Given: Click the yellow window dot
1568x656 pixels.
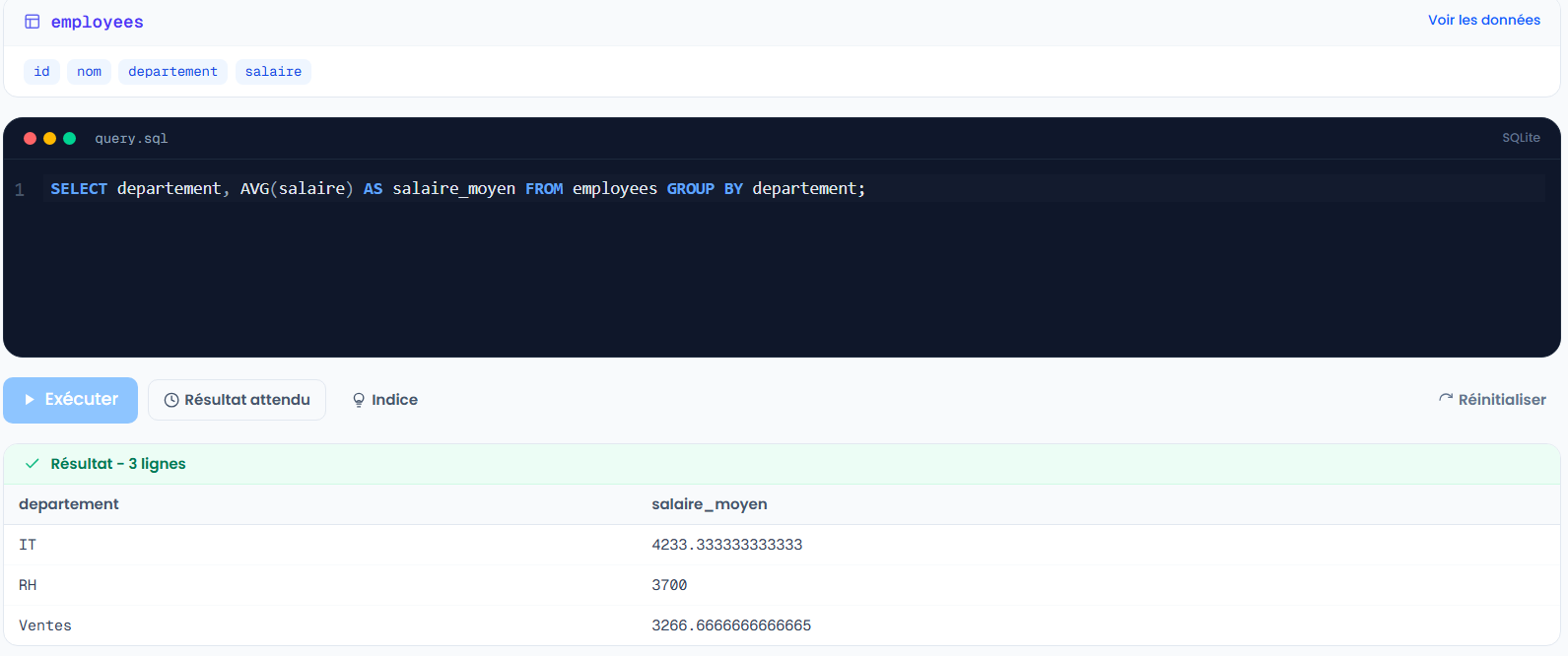Looking at the screenshot, I should 50,139.
